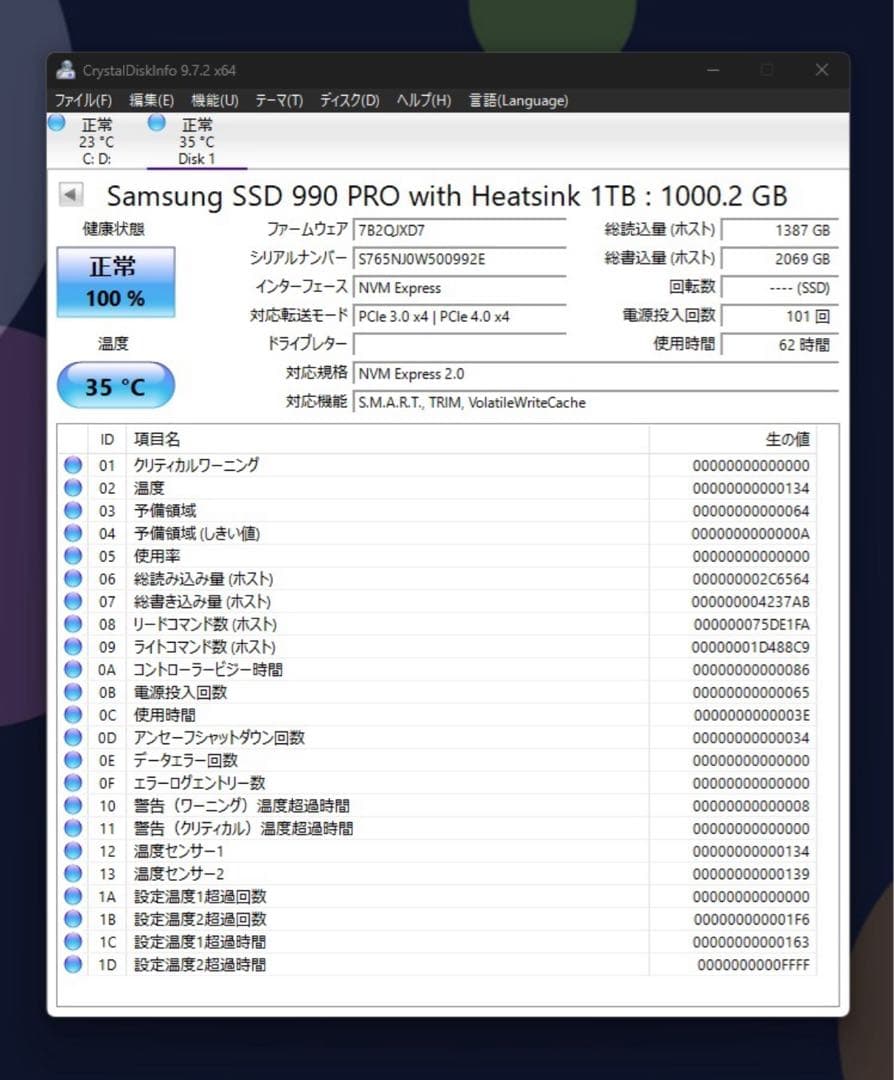Open the ディスク(D) menu
The height and width of the screenshot is (1080, 894).
(348, 100)
